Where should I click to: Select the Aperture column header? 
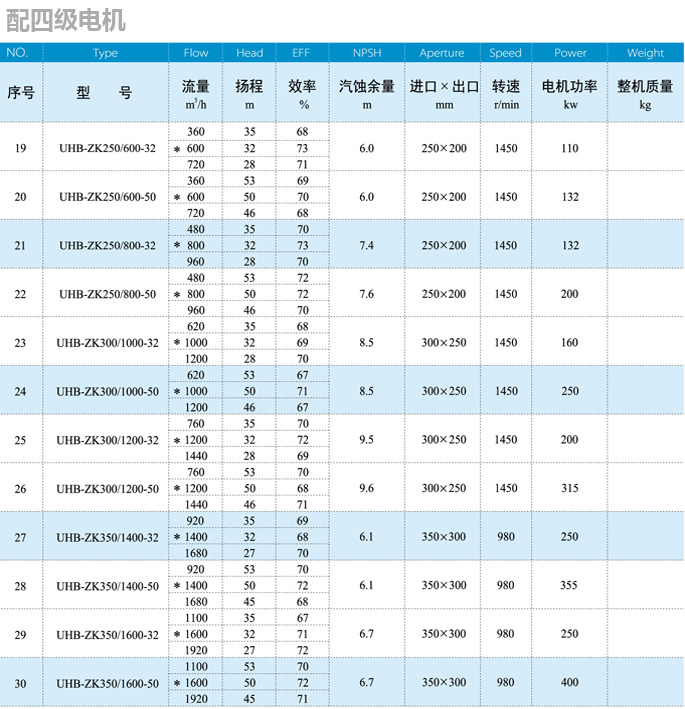pyautogui.click(x=442, y=53)
